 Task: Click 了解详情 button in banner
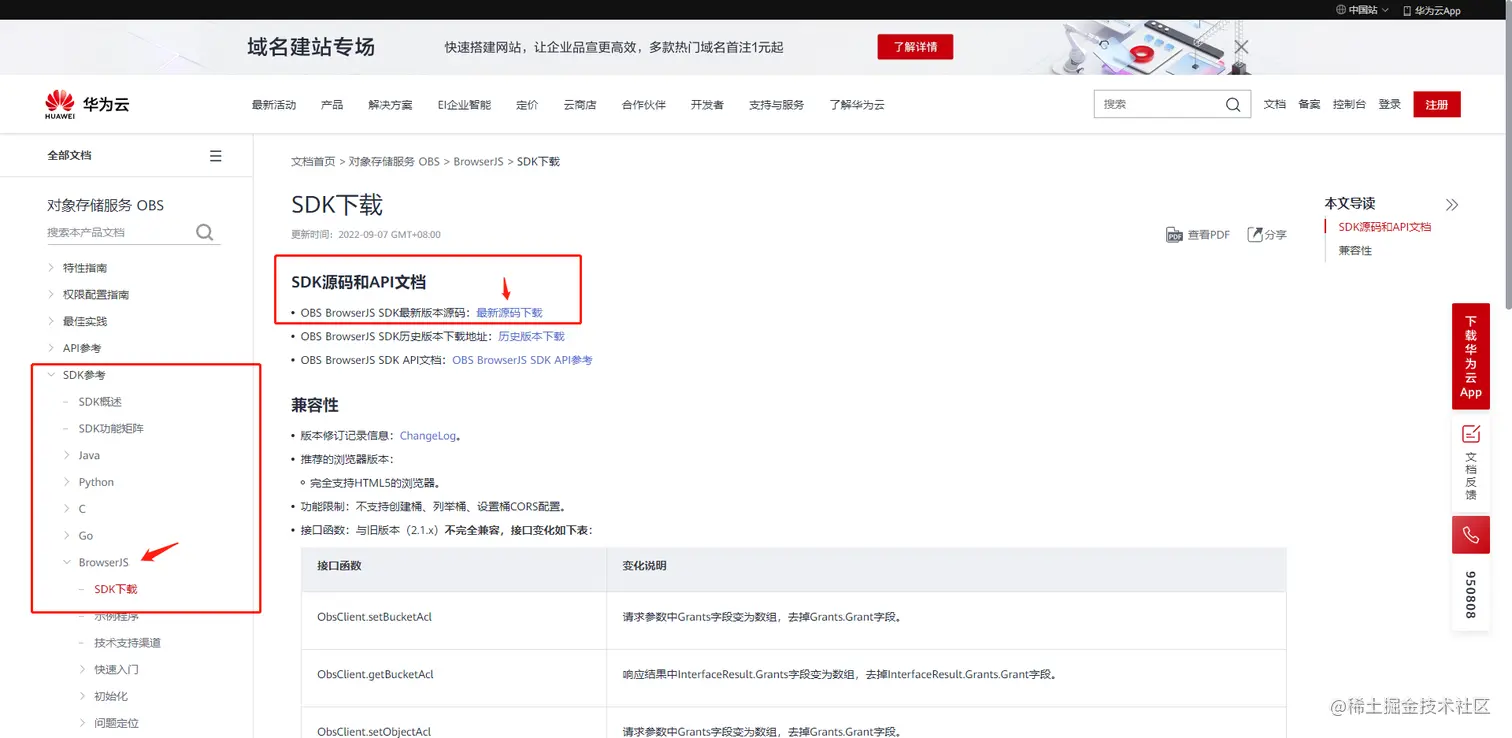click(x=915, y=47)
